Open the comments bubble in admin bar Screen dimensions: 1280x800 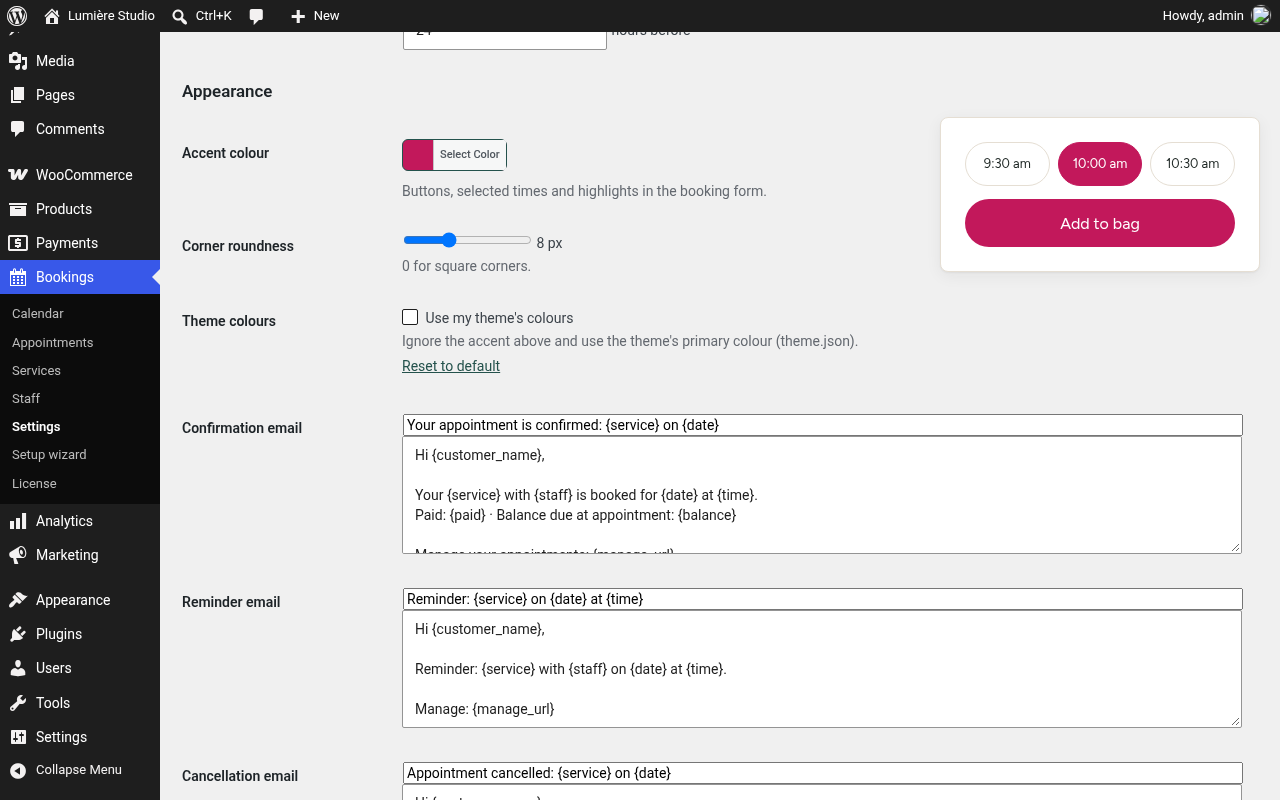[257, 16]
